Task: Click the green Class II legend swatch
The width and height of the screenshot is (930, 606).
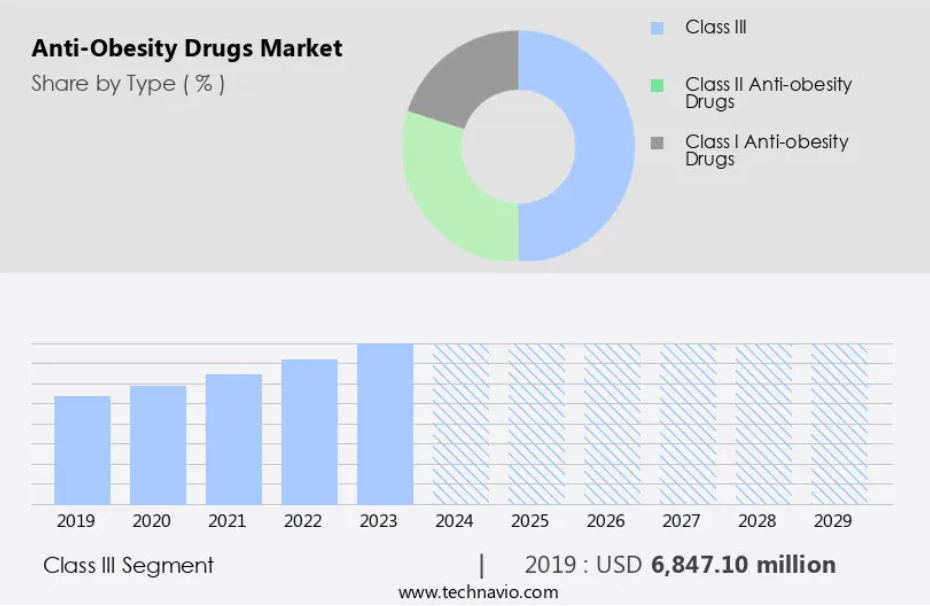Action: pyautogui.click(x=657, y=86)
